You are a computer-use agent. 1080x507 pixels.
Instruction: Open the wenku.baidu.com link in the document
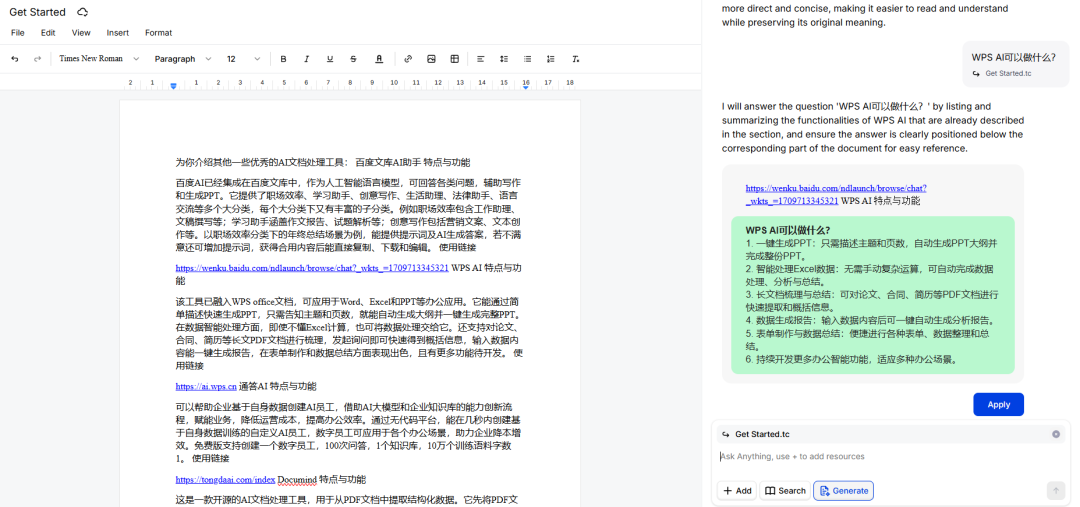312,268
